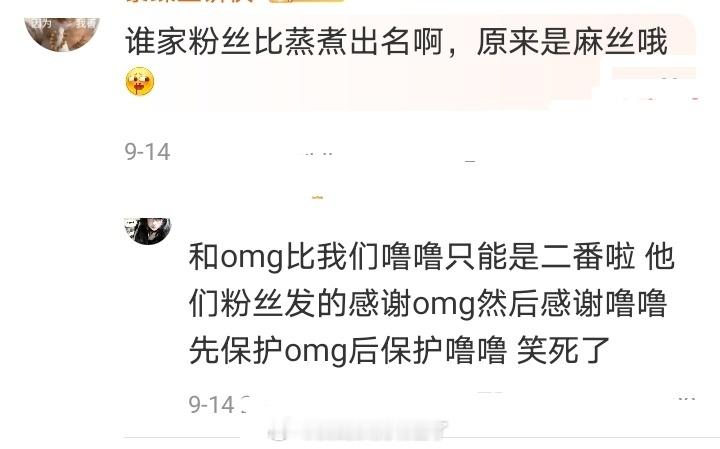The width and height of the screenshot is (720, 449).
Task: Click the words 笑死了 ending the reply
Action: point(563,351)
